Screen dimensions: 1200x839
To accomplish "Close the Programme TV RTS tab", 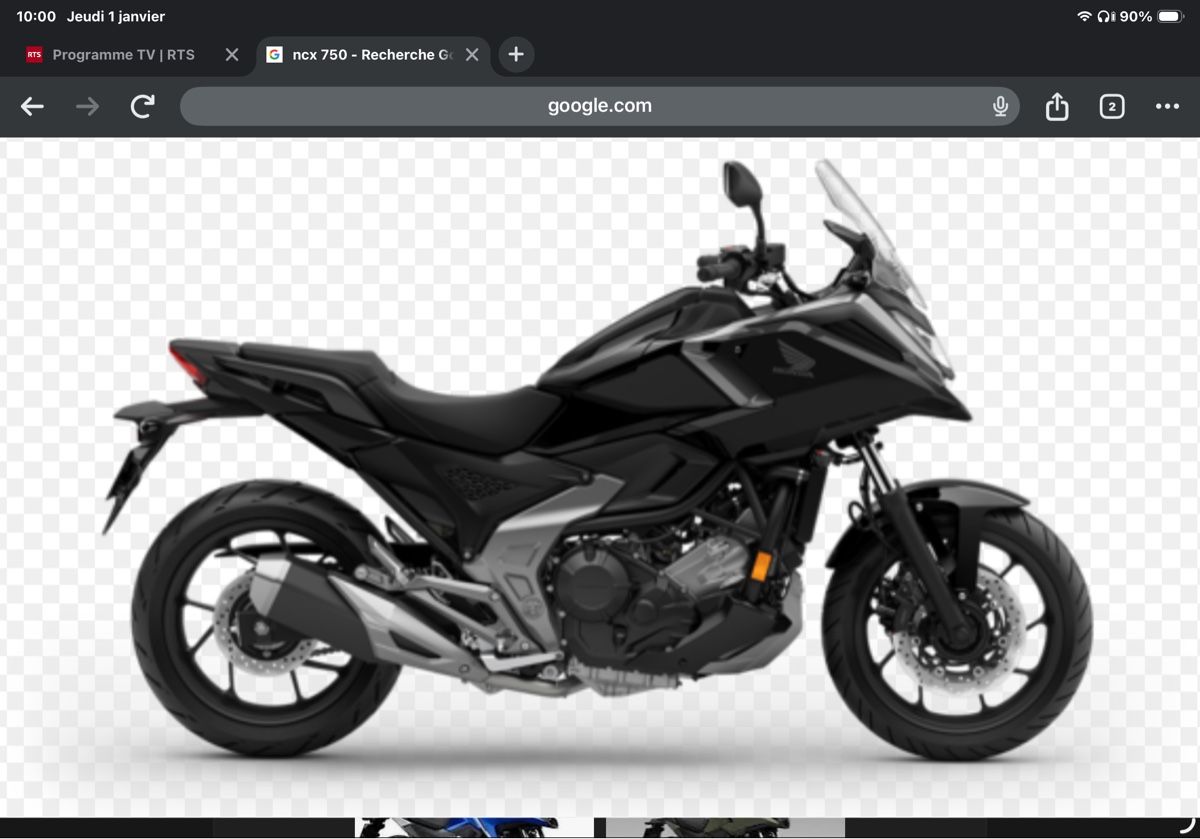I will tap(232, 55).
